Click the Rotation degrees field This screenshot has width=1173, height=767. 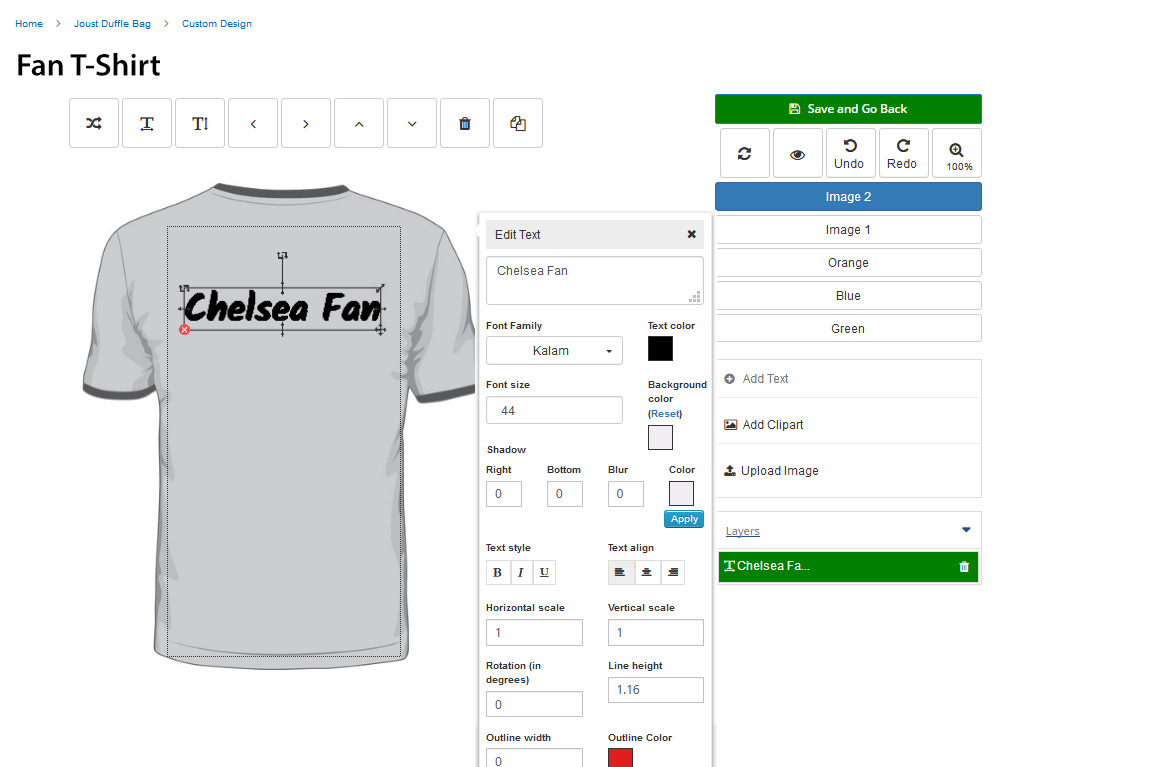[534, 704]
